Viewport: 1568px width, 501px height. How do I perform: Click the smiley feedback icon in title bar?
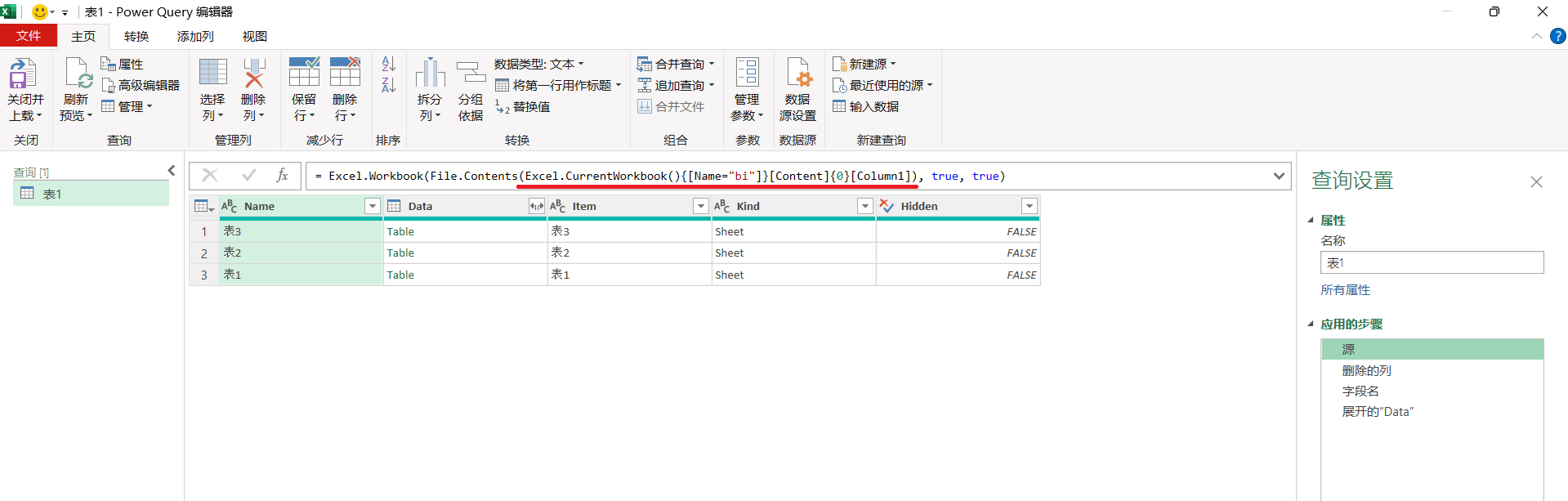[39, 11]
